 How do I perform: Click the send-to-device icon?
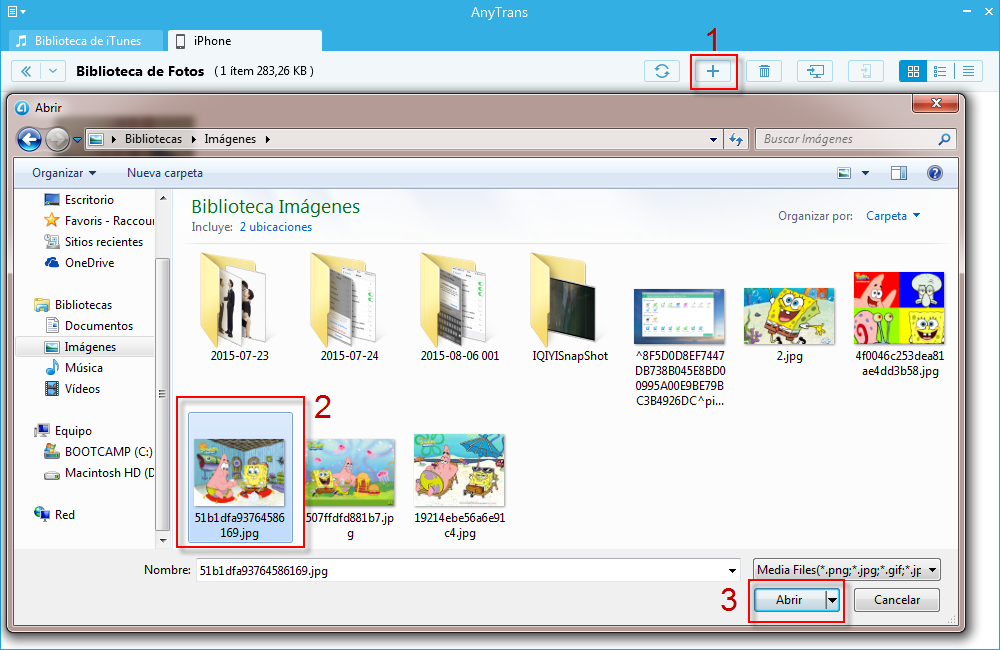click(x=866, y=71)
